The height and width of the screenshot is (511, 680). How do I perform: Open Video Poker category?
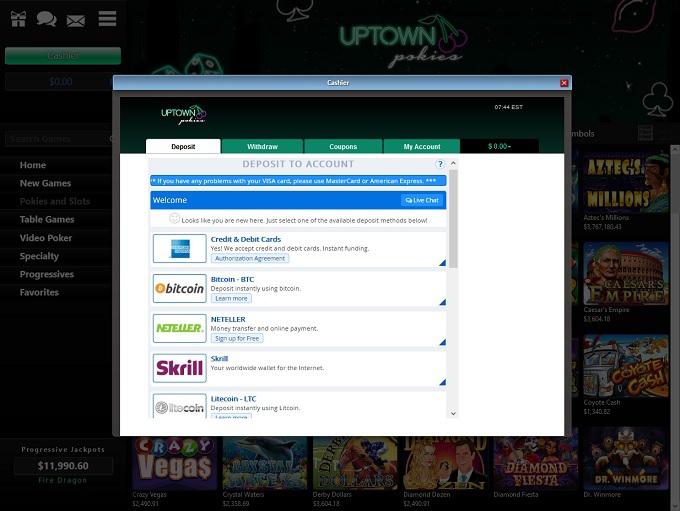coord(46,238)
